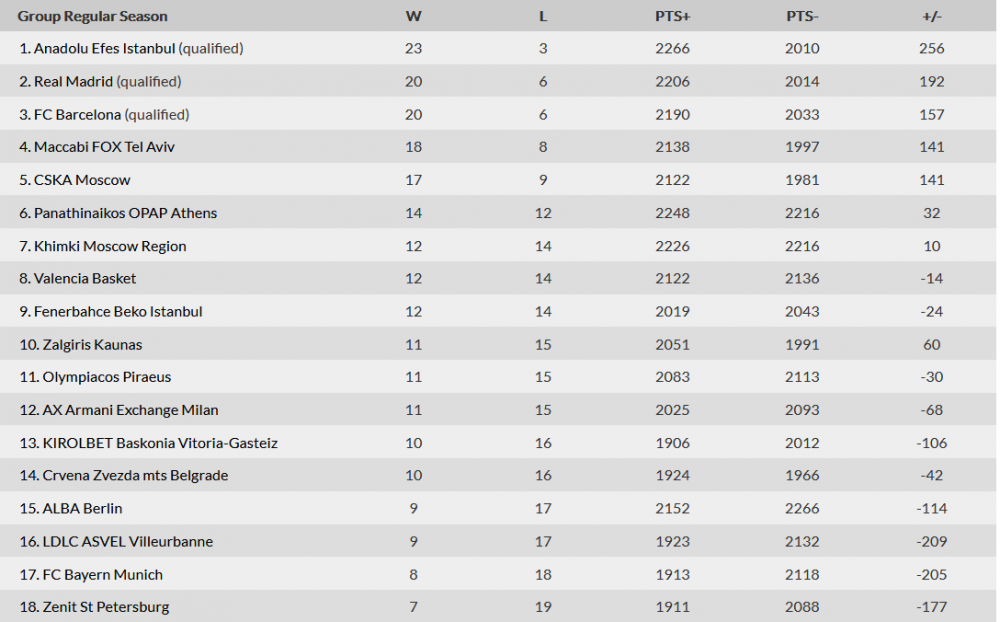The image size is (1000, 622).
Task: Open CSKA Moscow team entry
Action: (x=82, y=180)
